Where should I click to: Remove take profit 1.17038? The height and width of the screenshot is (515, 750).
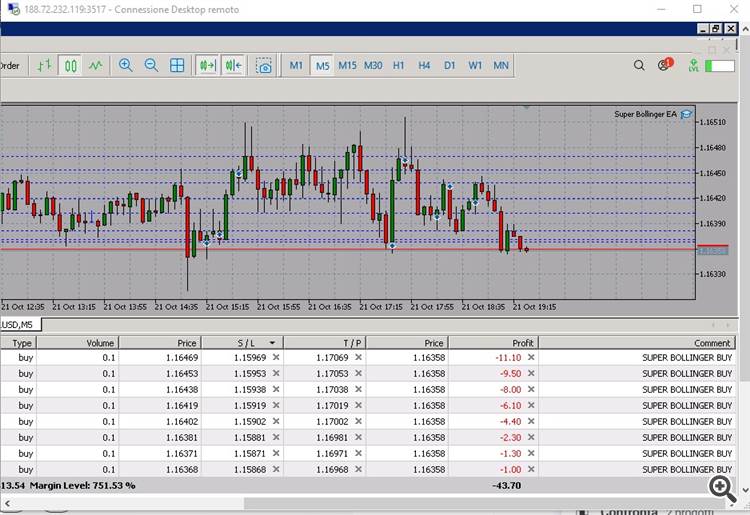click(x=358, y=389)
